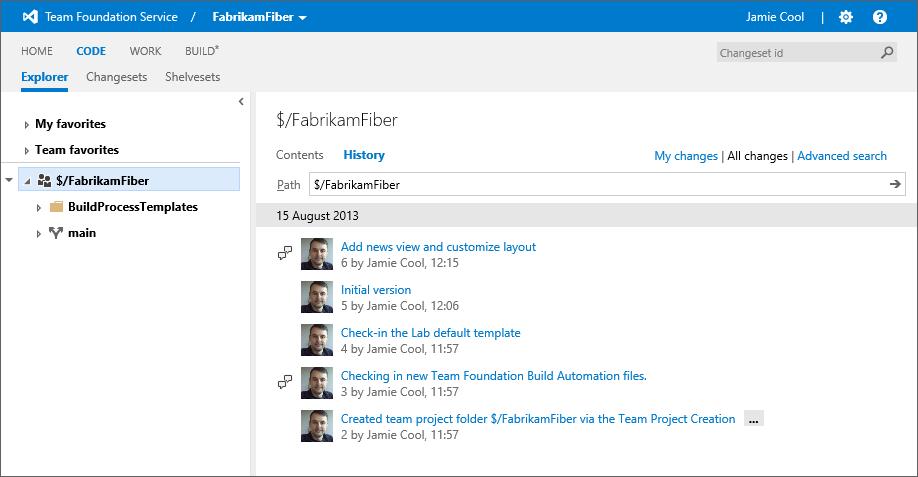918x477 pixels.
Task: Click avatar for Created team project folder changeset
Action: pos(317,426)
